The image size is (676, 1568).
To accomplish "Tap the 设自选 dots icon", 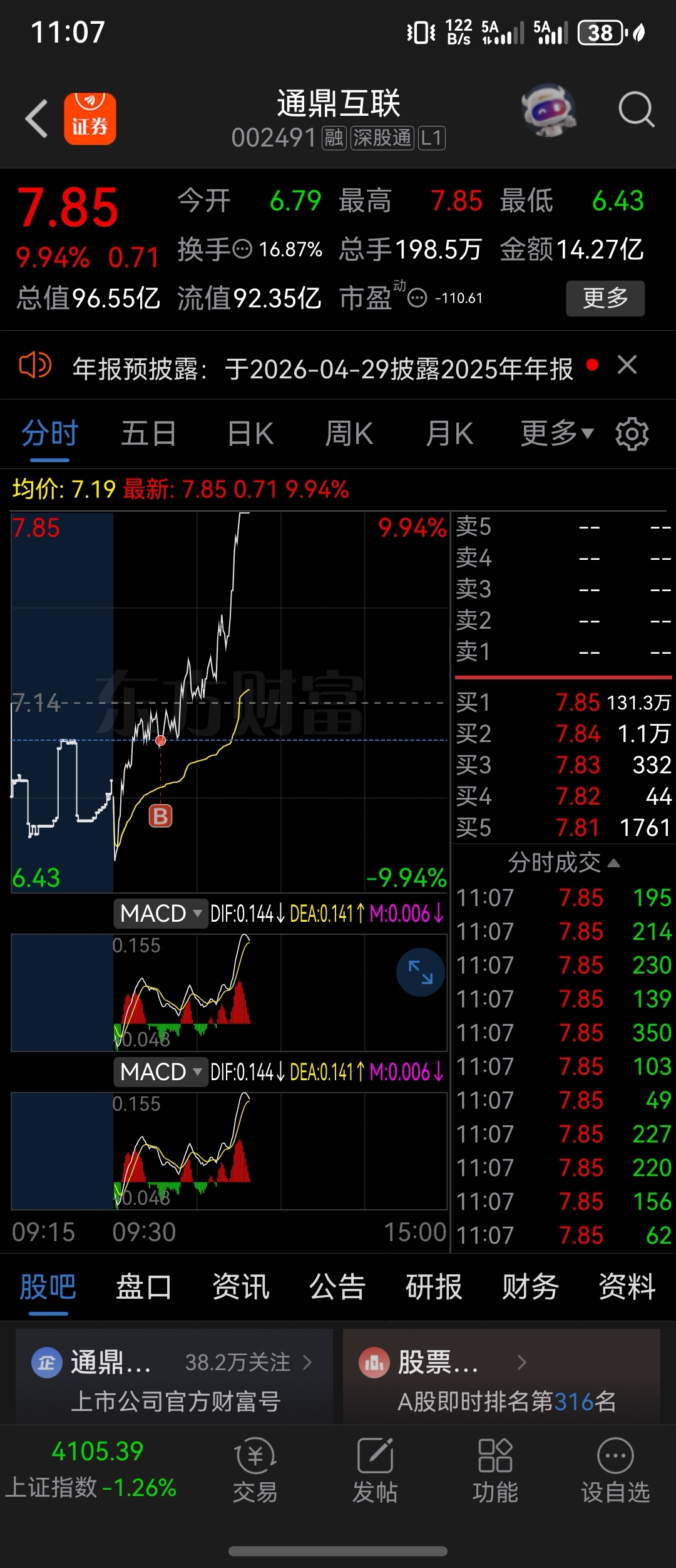I will [x=615, y=1455].
